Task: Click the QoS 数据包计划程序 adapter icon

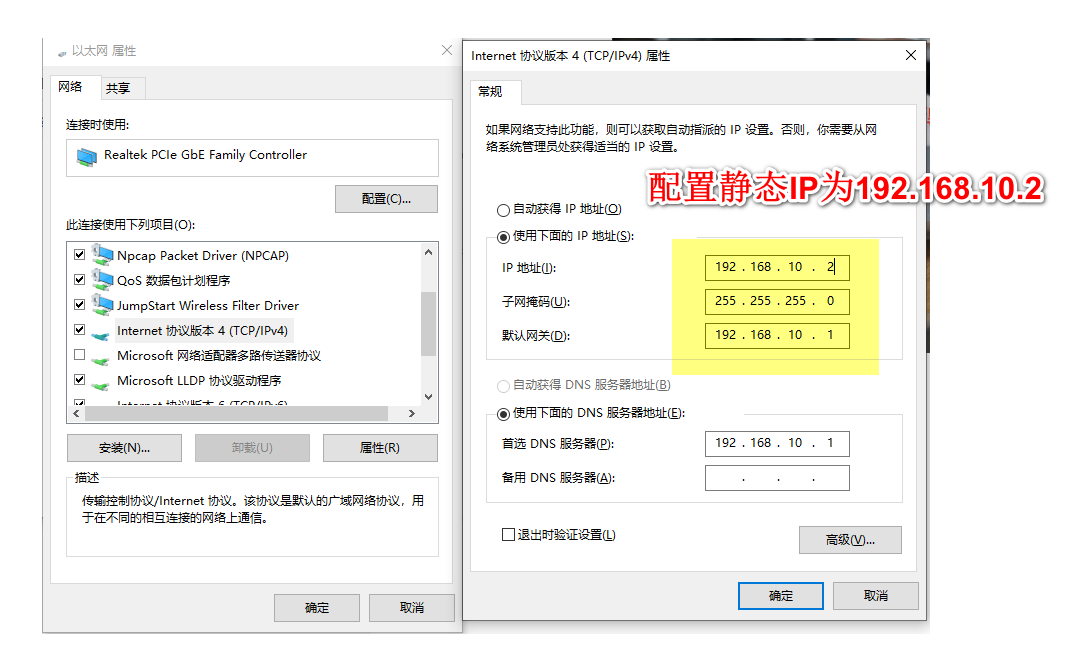Action: [103, 279]
